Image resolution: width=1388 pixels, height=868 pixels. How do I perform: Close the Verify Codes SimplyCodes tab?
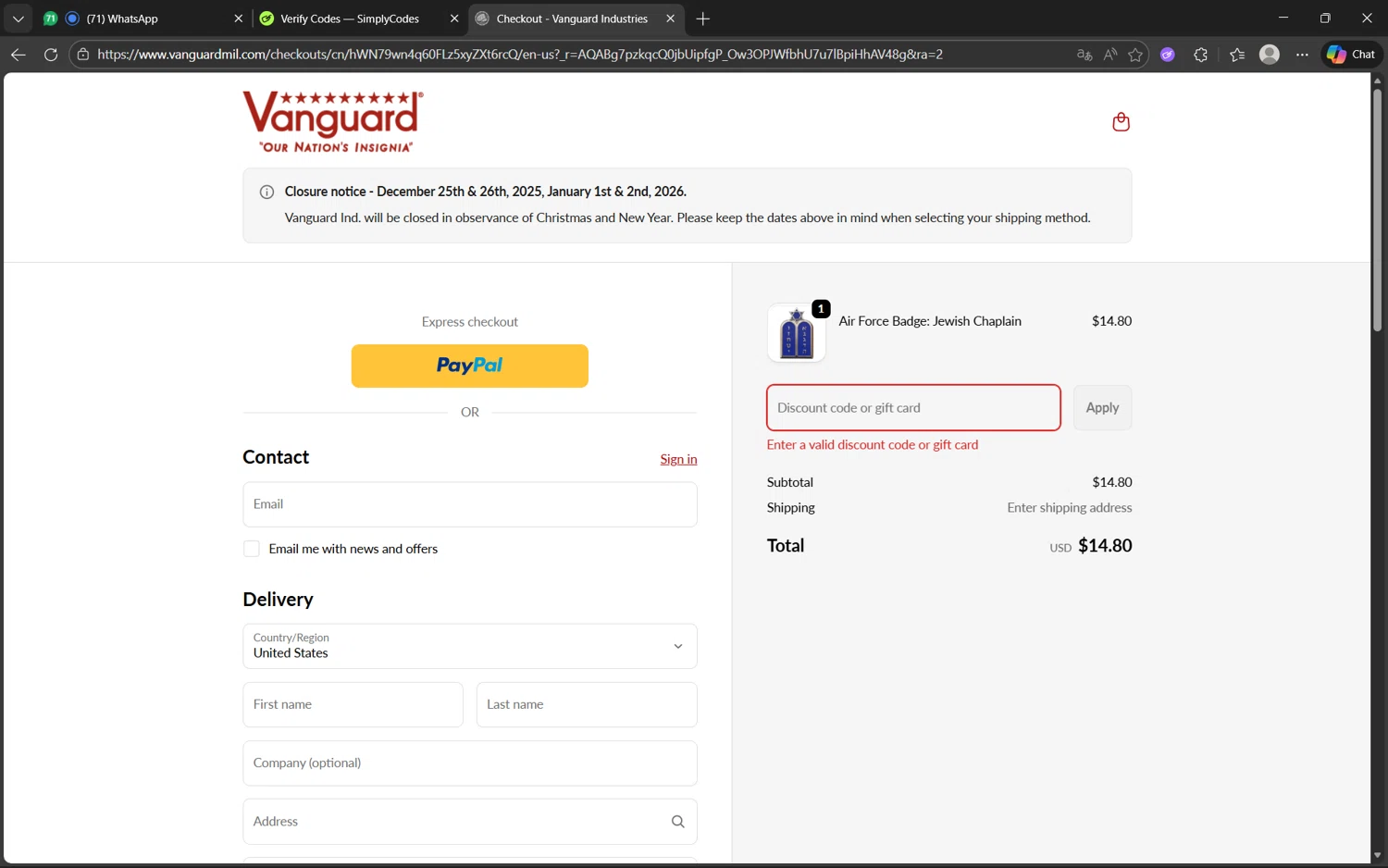454,19
